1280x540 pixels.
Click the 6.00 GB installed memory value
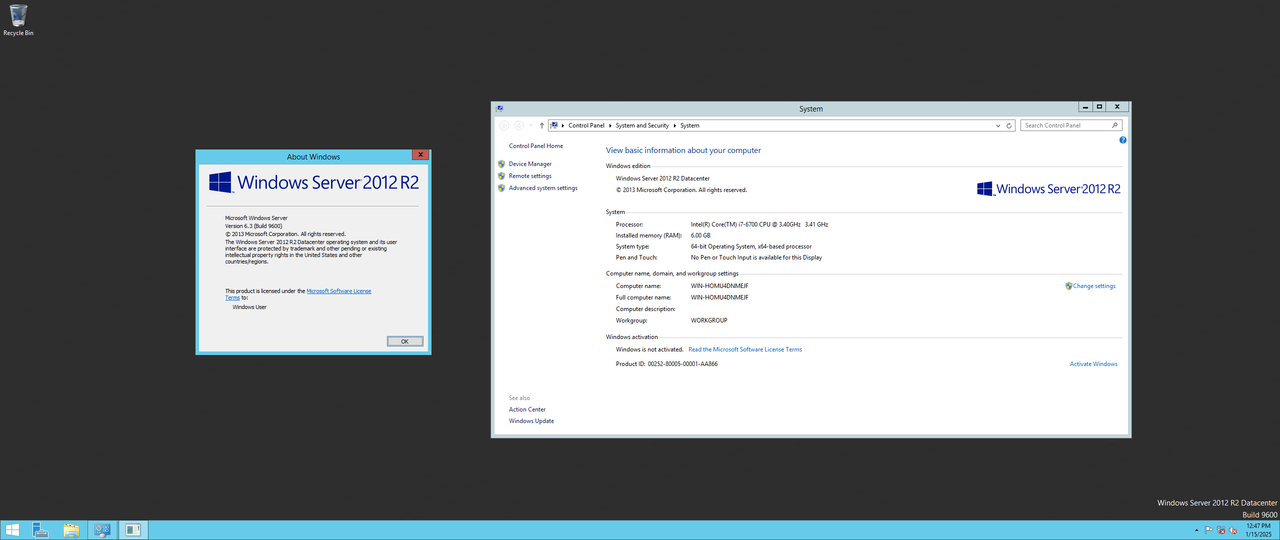click(701, 235)
